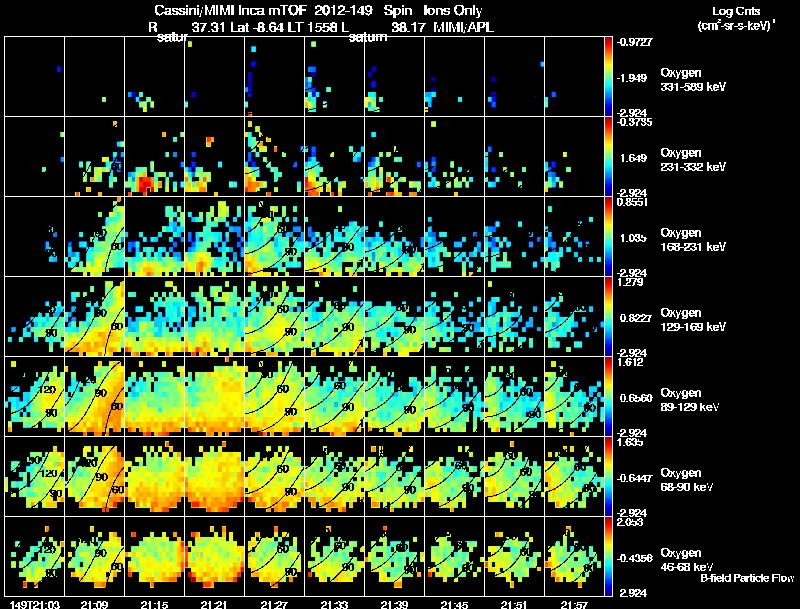This screenshot has width=800, height=609.
Task: Click the -0.9727 color scale value
Action: coord(634,42)
